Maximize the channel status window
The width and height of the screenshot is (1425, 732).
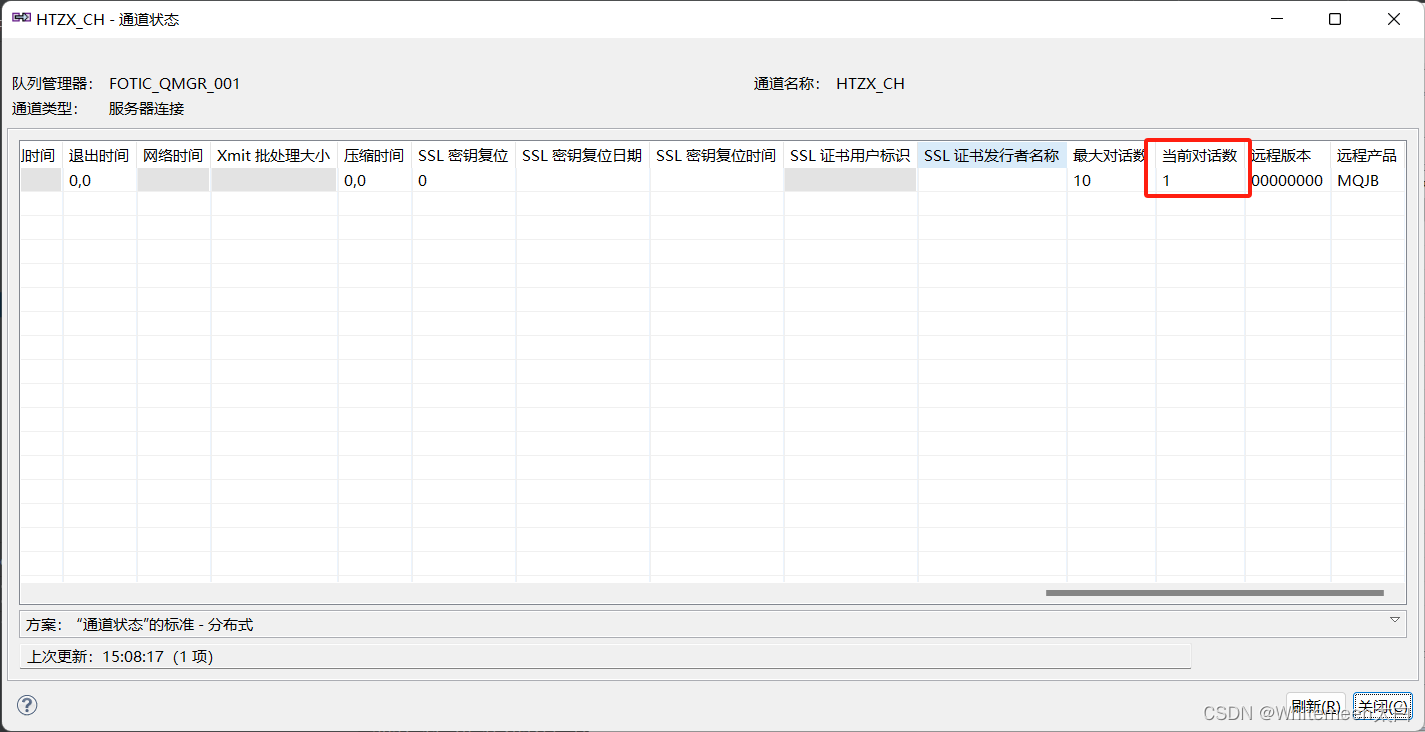(x=1335, y=19)
